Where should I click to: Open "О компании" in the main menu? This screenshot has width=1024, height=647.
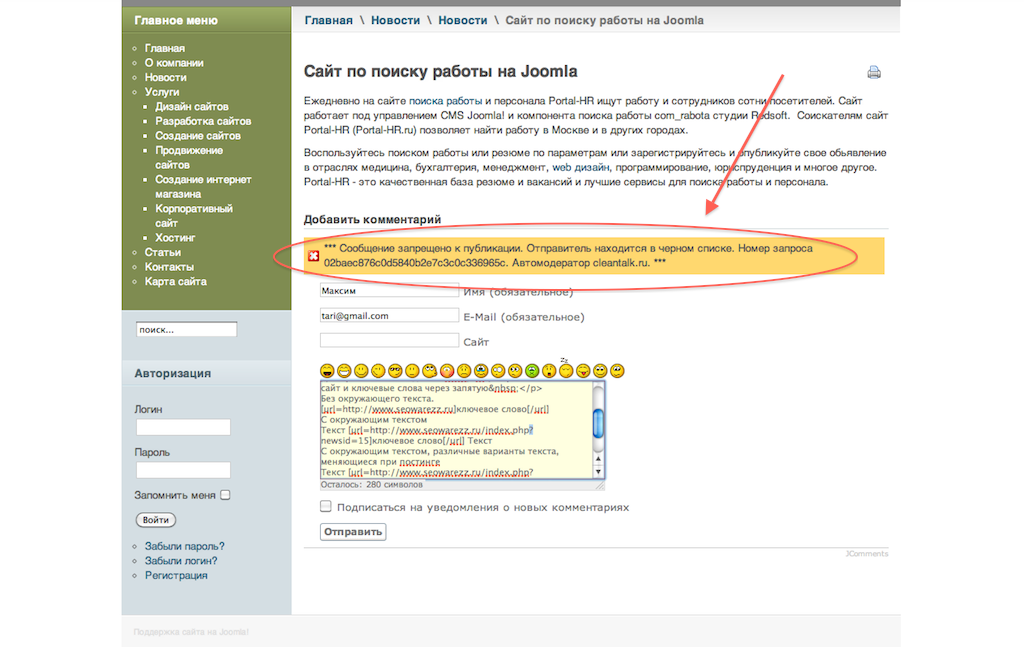pyautogui.click(x=173, y=63)
